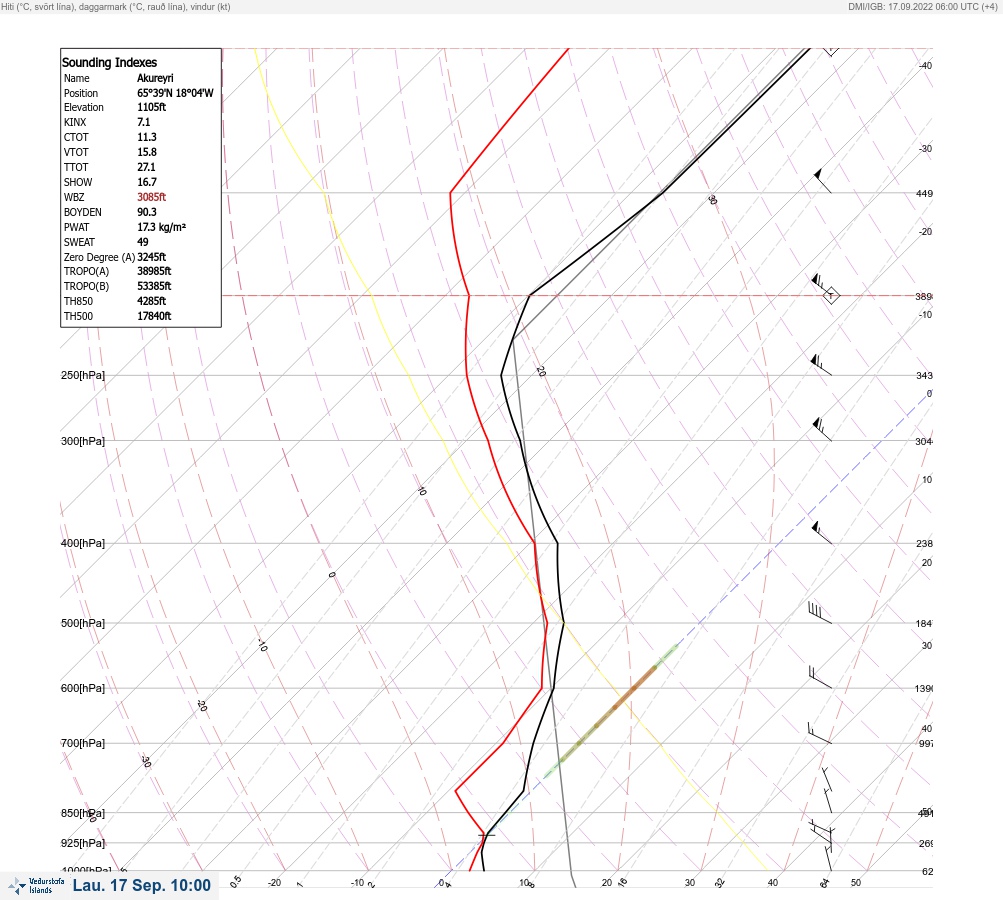Click the red WBZ value 3085ft

pos(152,197)
